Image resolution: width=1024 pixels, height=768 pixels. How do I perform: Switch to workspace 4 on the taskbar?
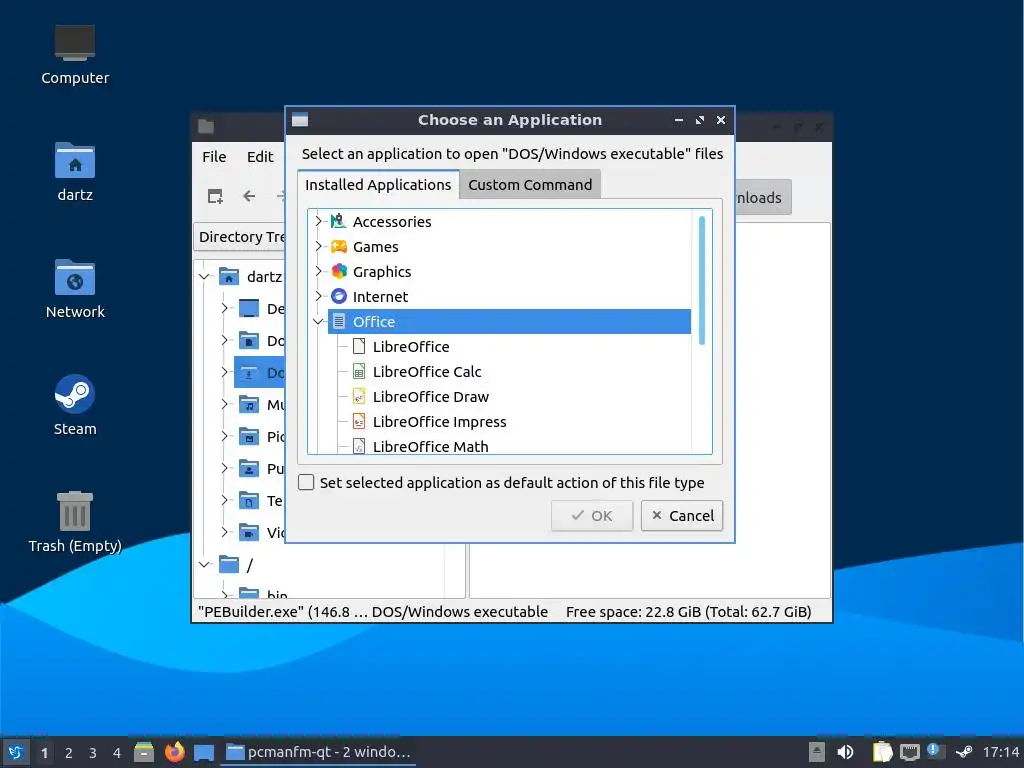pyautogui.click(x=117, y=753)
